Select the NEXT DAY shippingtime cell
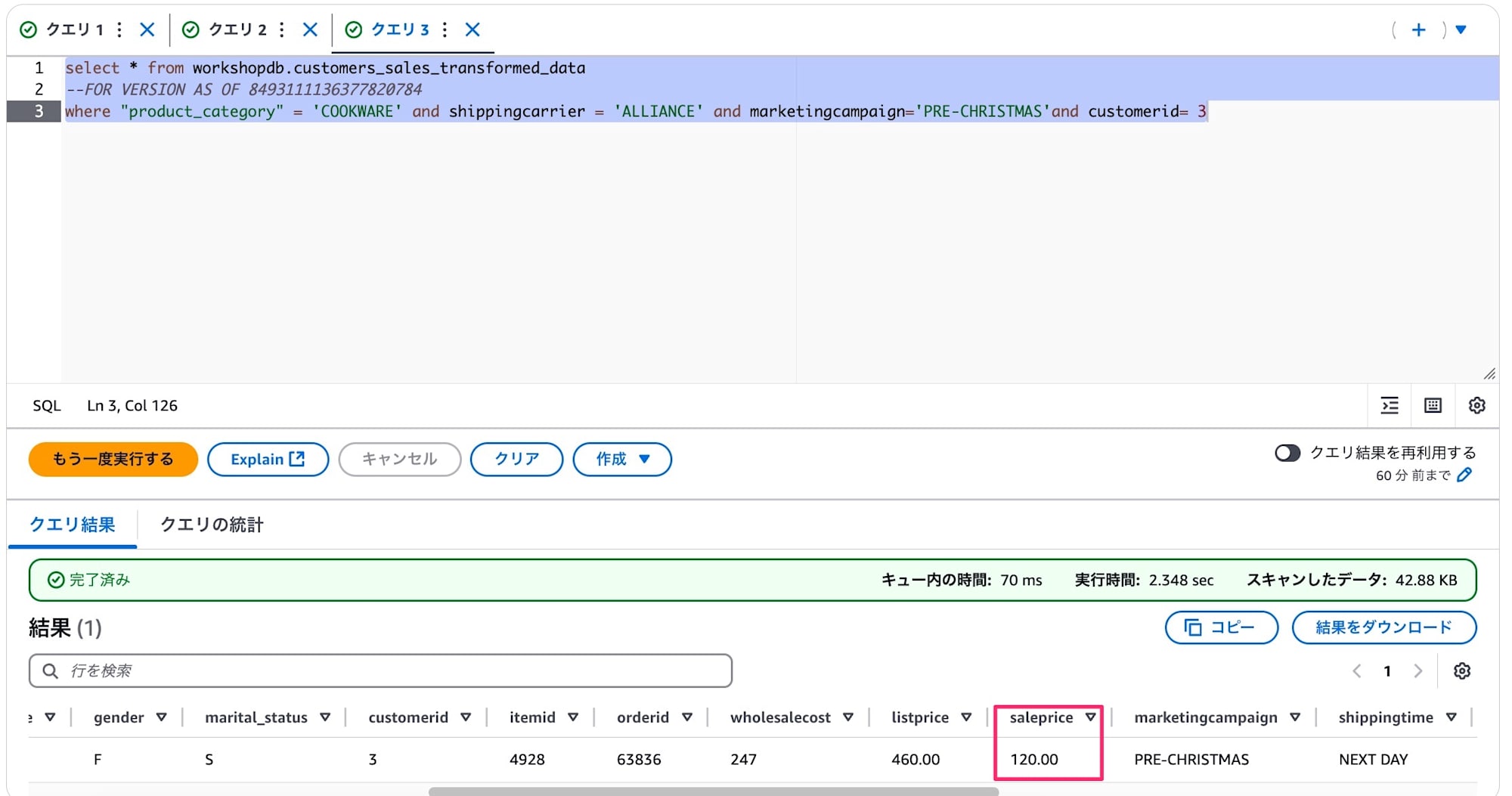 1373,759
